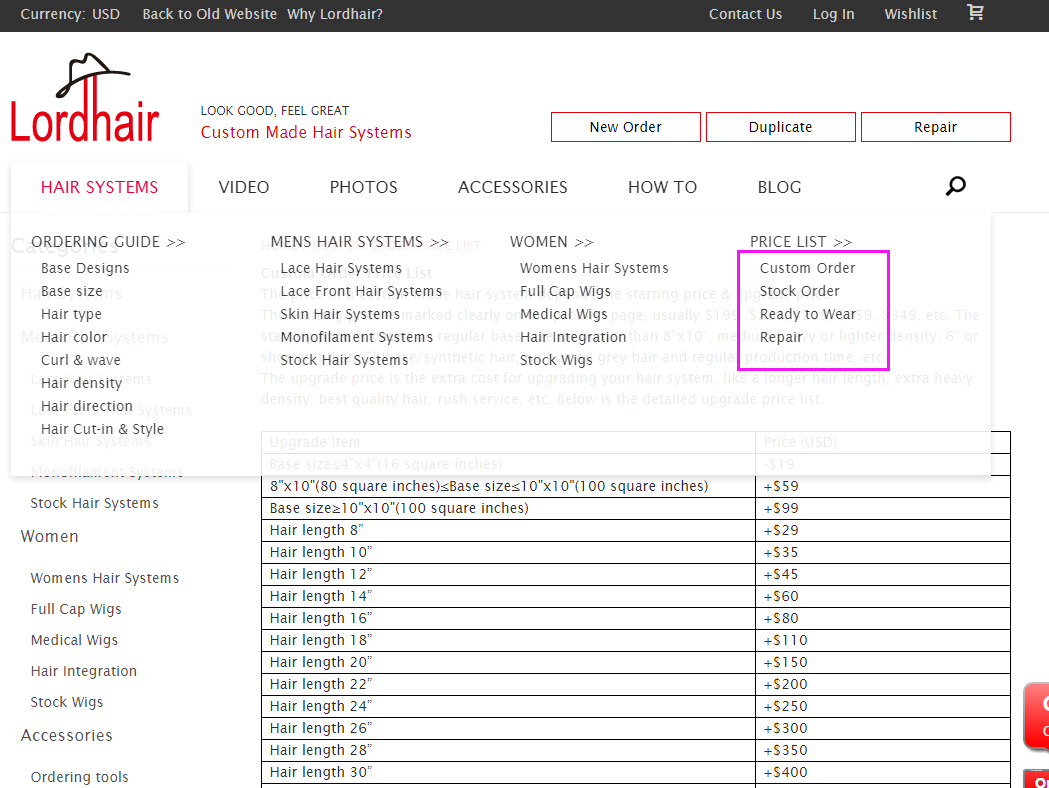This screenshot has height=788, width=1049.
Task: Open sidebar Stock Wigs category
Action: (x=66, y=702)
